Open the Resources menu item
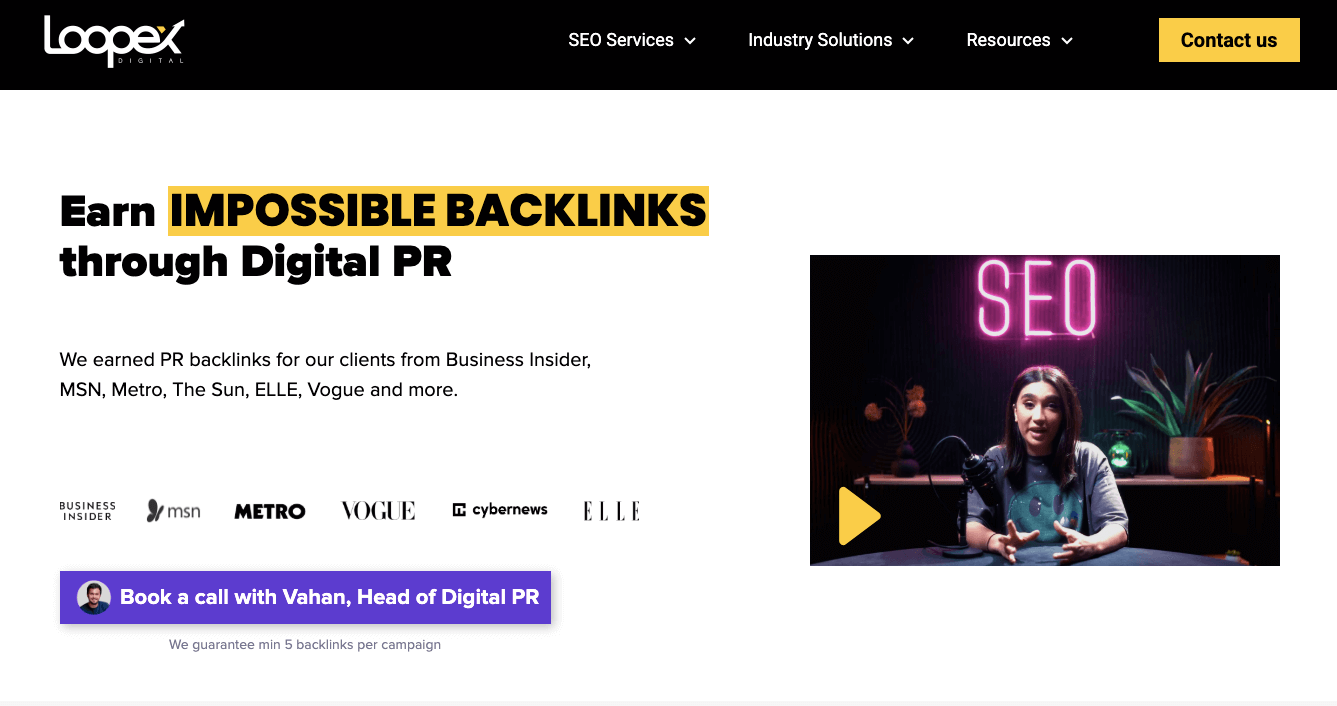 [x=1020, y=40]
